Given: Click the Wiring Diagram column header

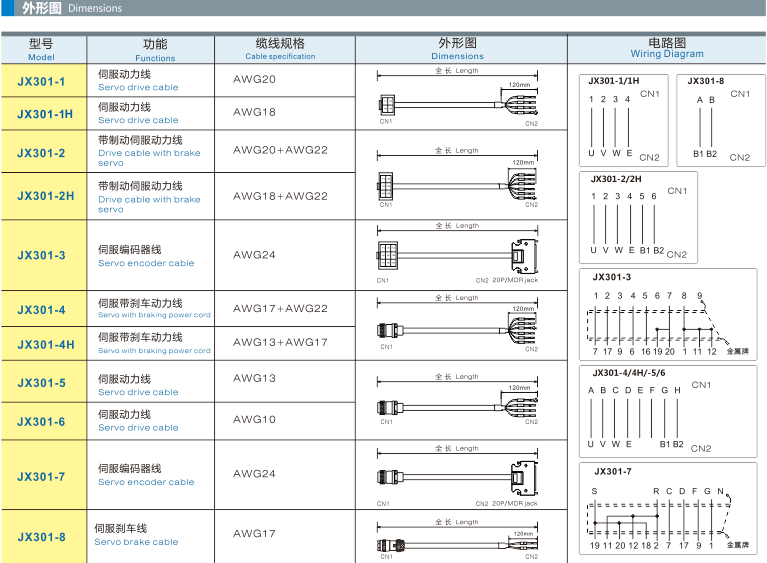Looking at the screenshot, I should click(667, 49).
